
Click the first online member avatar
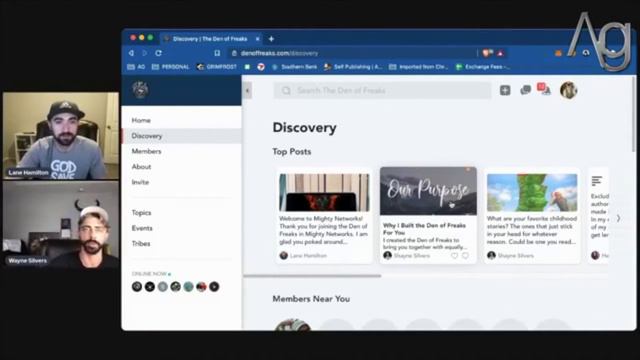(x=137, y=287)
